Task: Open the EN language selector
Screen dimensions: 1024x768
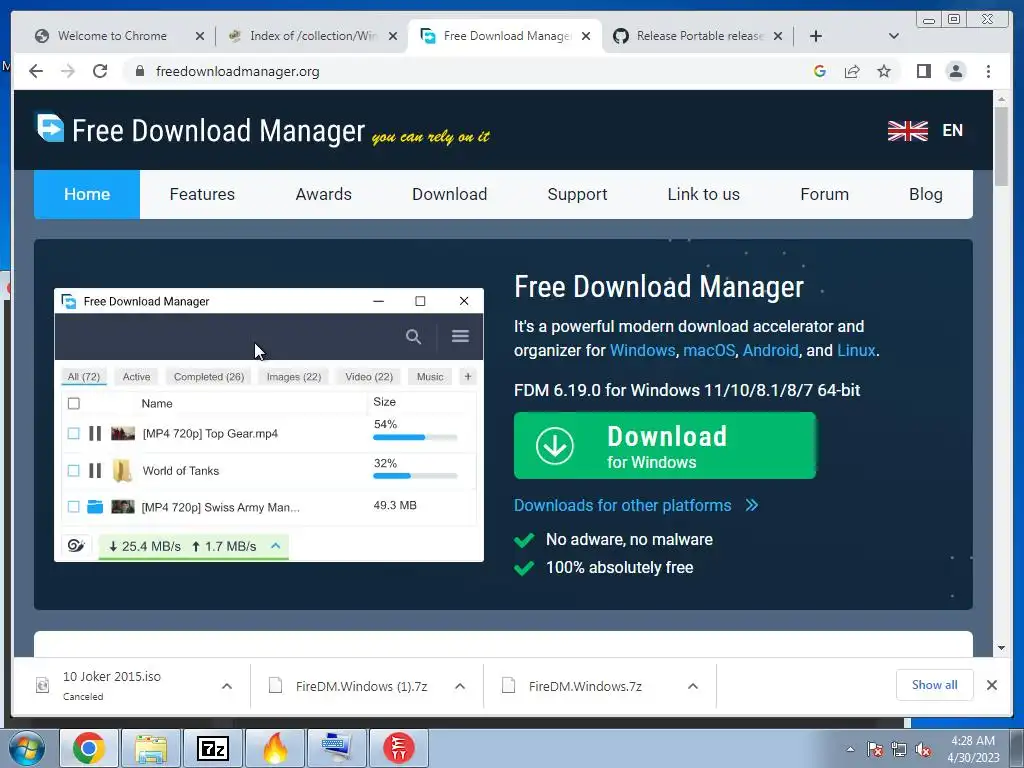Action: tap(952, 131)
